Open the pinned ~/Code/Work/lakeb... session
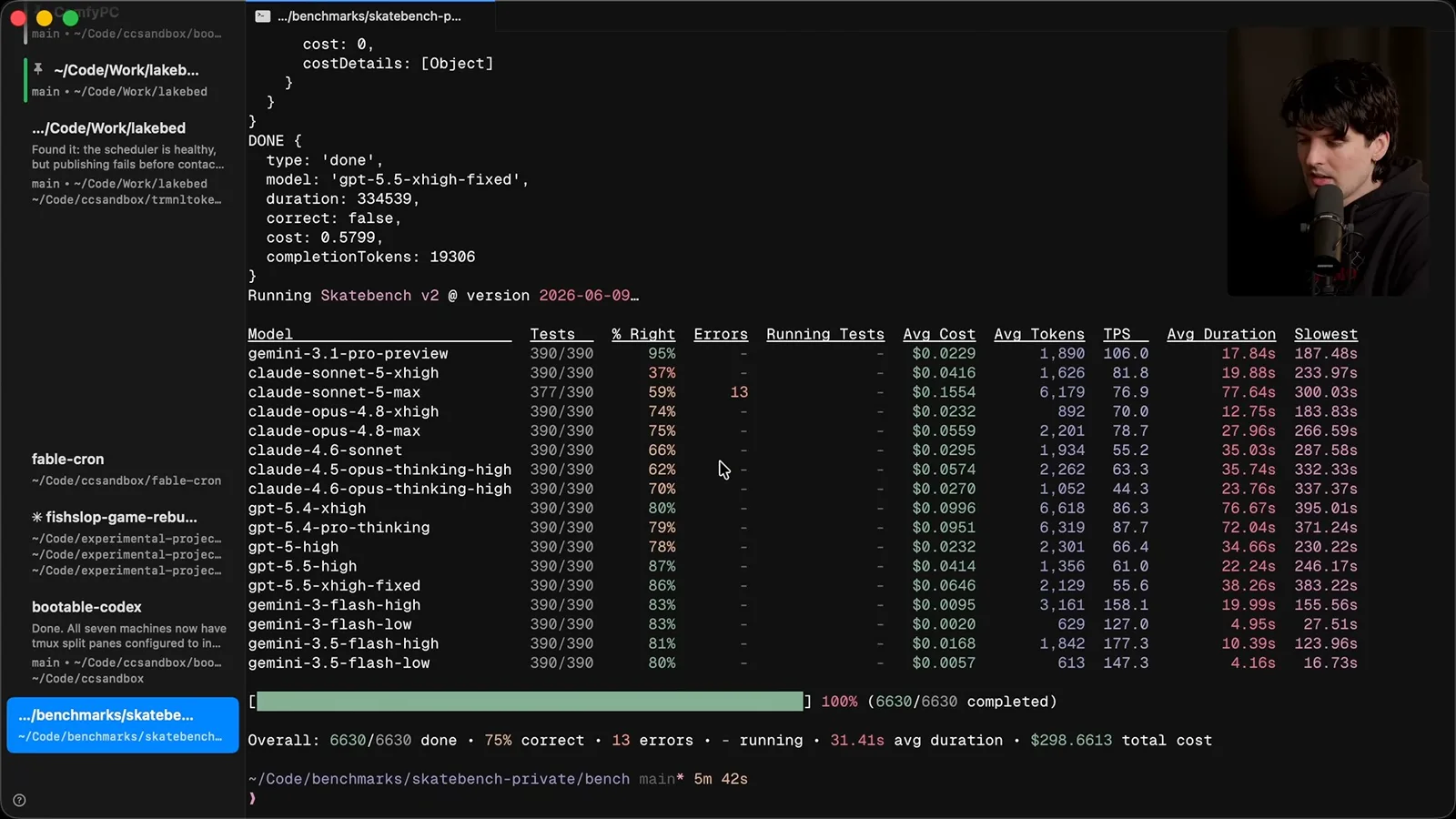This screenshot has height=819, width=1456. point(125,79)
